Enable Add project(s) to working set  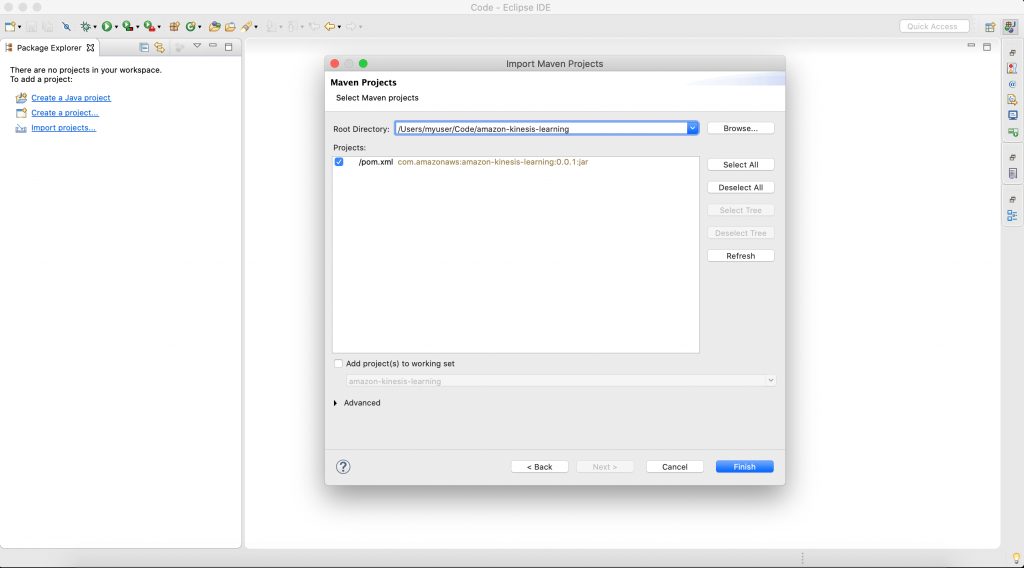pos(338,364)
